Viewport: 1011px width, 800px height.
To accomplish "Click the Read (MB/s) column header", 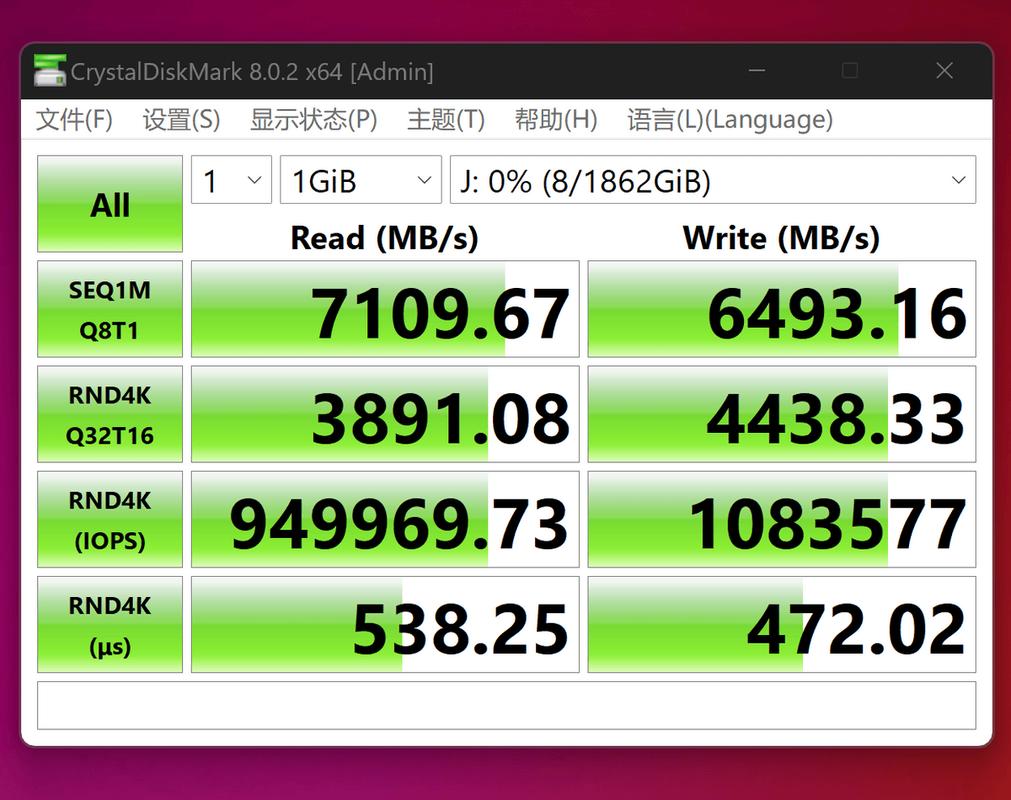I will 384,238.
